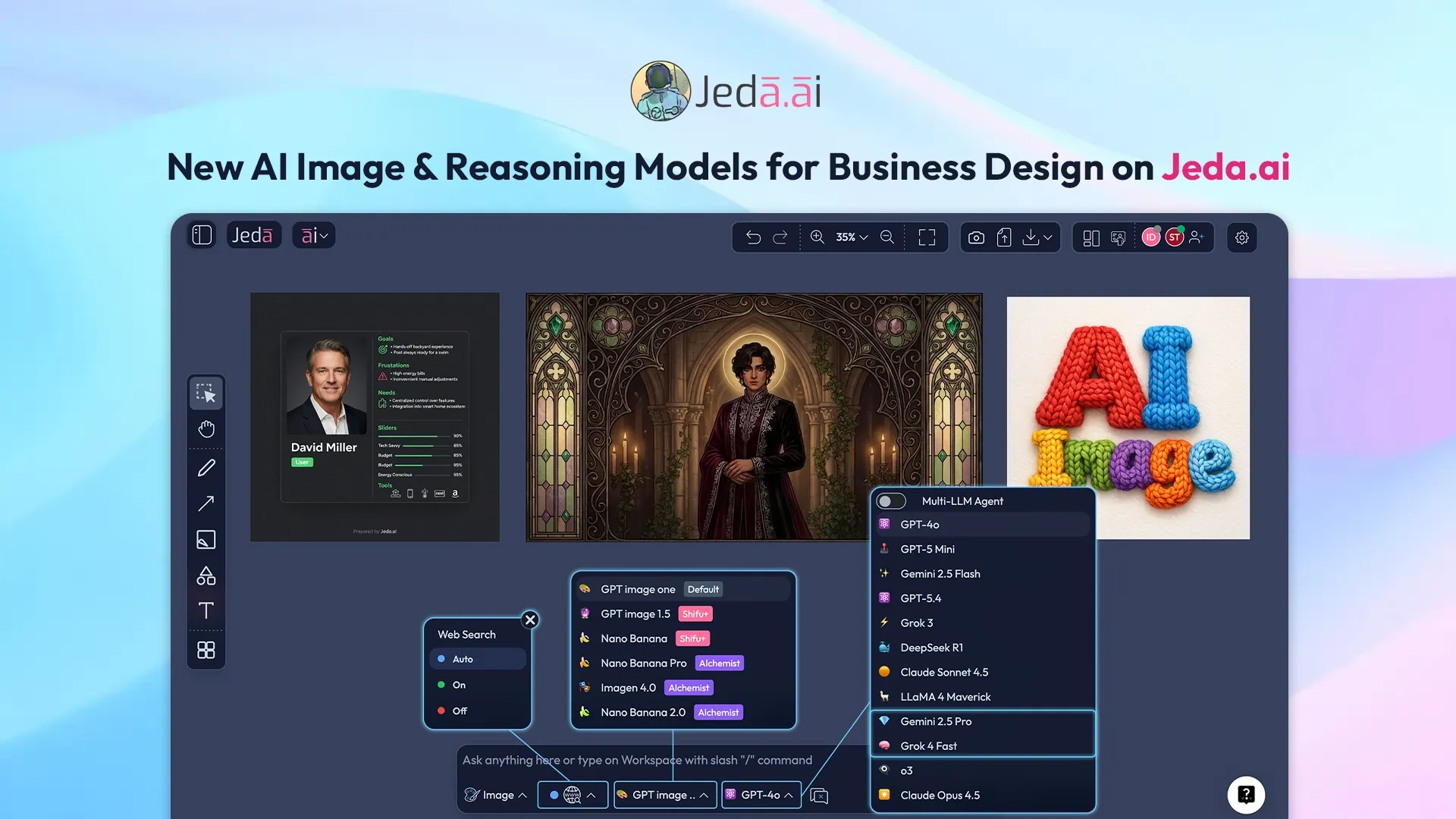Close the Web Search popup
The image size is (1456, 819).
click(x=530, y=620)
